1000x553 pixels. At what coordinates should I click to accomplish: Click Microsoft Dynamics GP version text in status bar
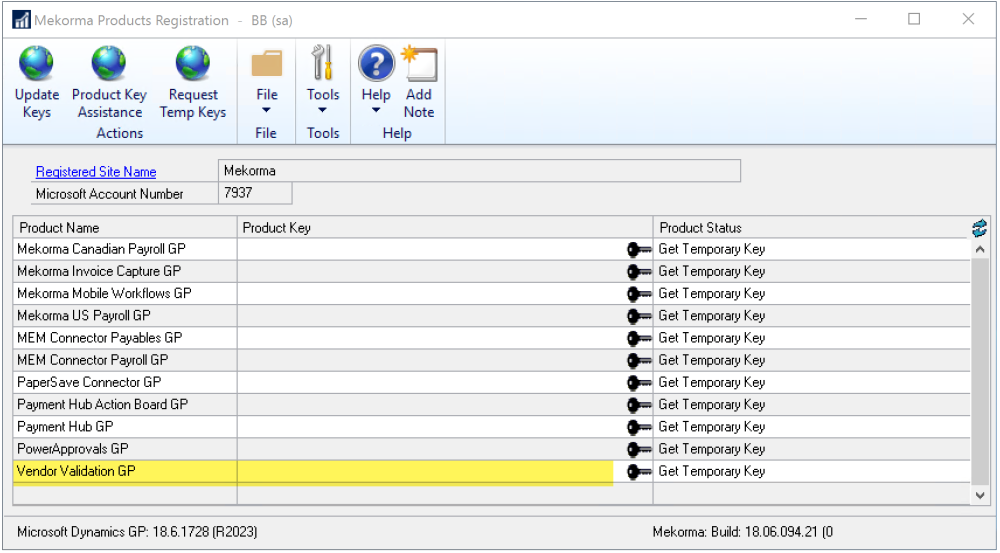pos(137,532)
